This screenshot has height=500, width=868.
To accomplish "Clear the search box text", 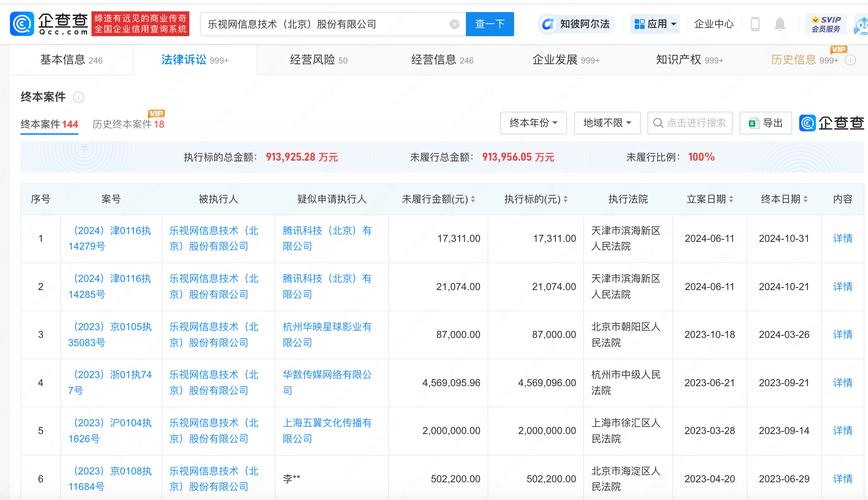I will (454, 24).
